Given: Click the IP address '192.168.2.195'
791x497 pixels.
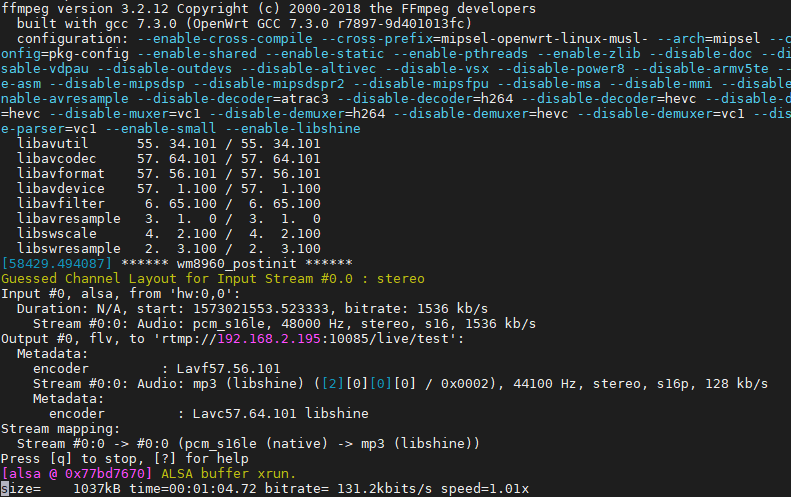Looking at the screenshot, I should tap(269, 339).
